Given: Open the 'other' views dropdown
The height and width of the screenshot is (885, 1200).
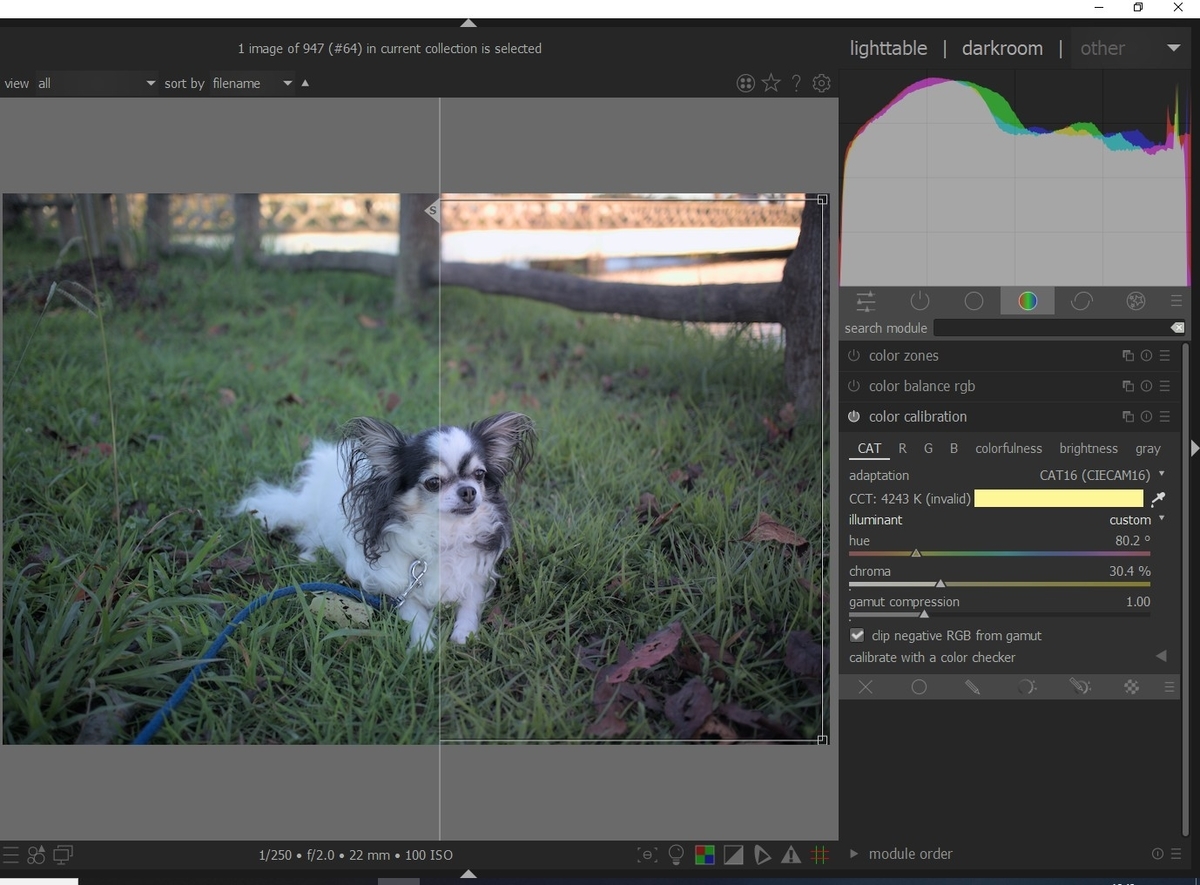Looking at the screenshot, I should 1130,48.
